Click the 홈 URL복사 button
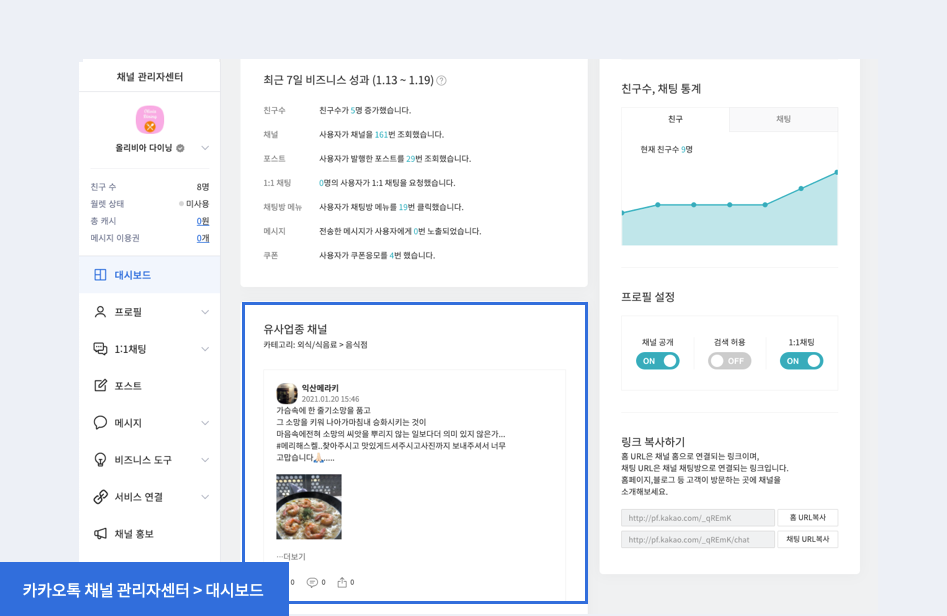947x616 pixels. [807, 518]
